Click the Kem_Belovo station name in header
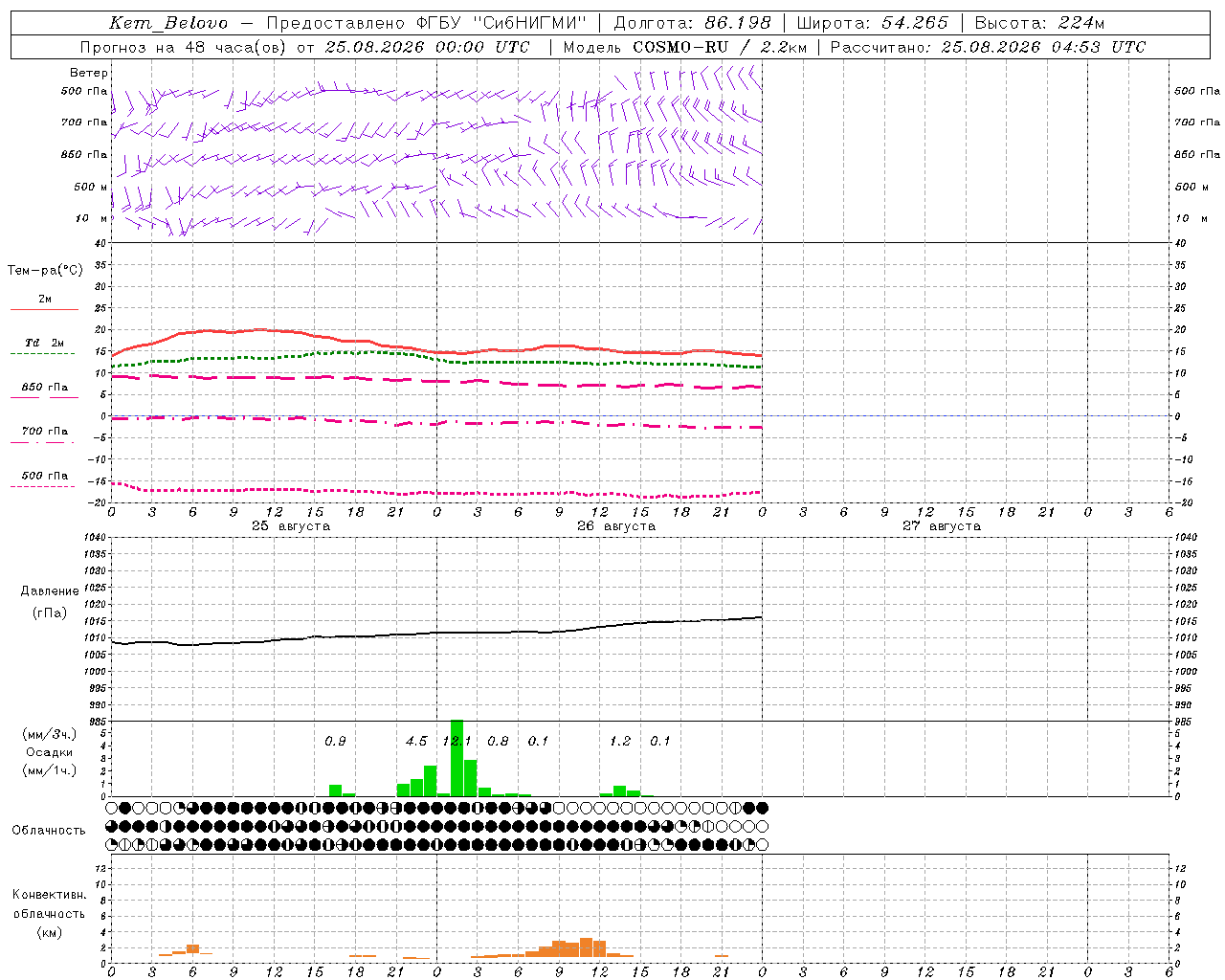1225x980 pixels. coord(168,23)
